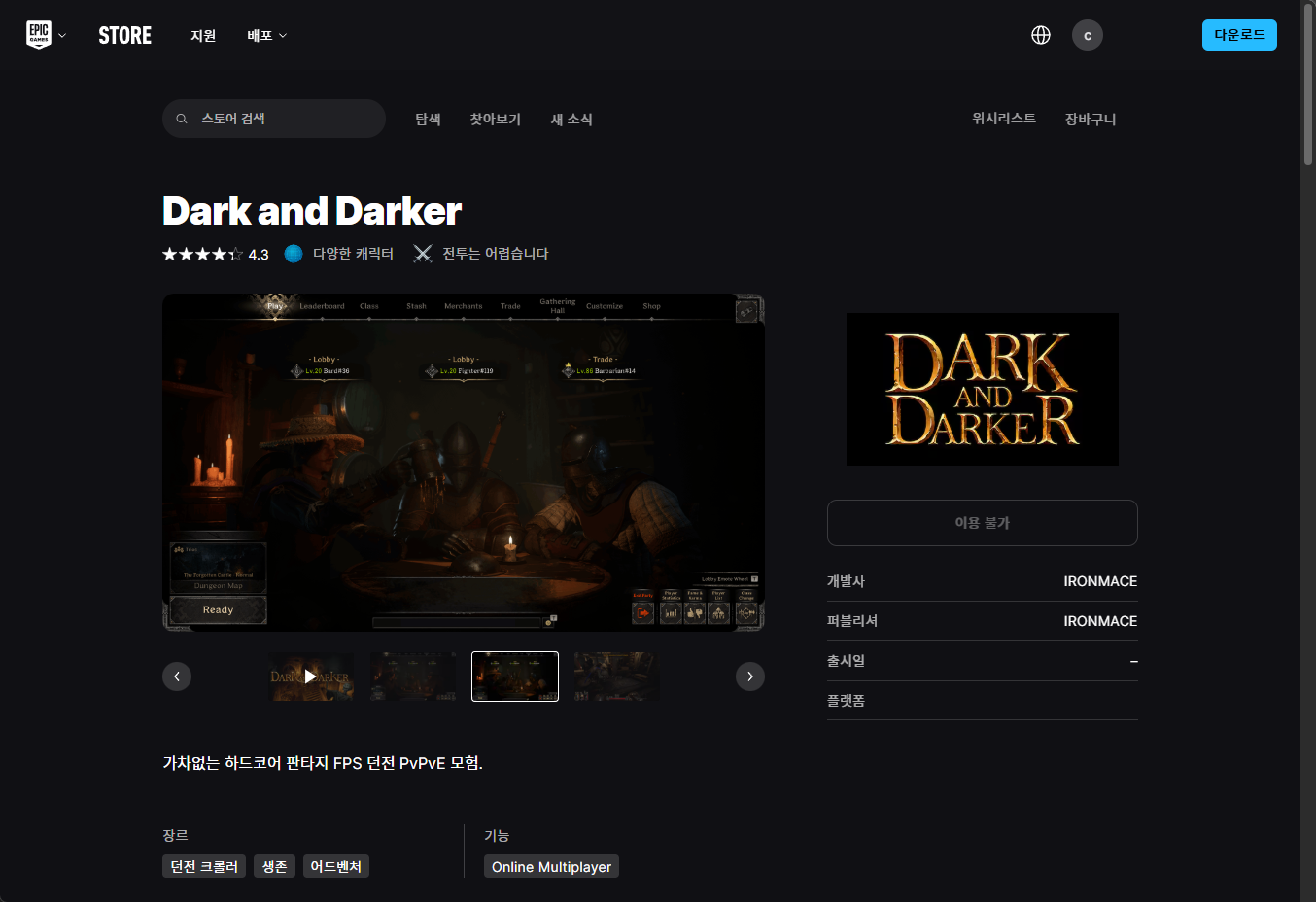This screenshot has width=1316, height=902.
Task: Open the STORE home logo
Action: [125, 36]
